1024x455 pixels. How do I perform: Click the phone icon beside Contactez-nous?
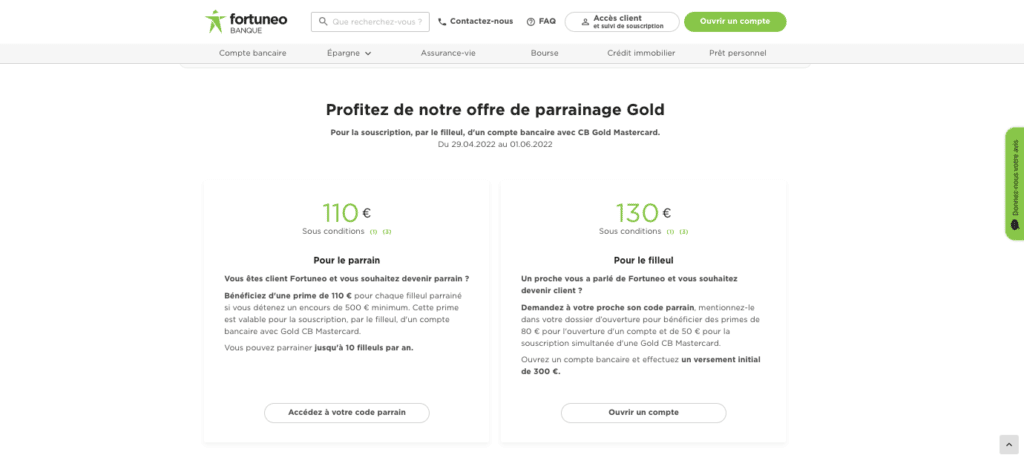(x=442, y=22)
